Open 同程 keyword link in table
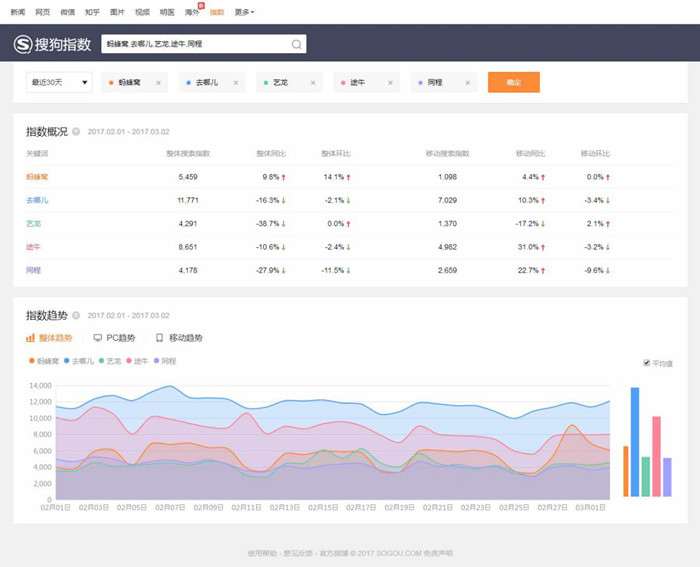 pos(33,270)
